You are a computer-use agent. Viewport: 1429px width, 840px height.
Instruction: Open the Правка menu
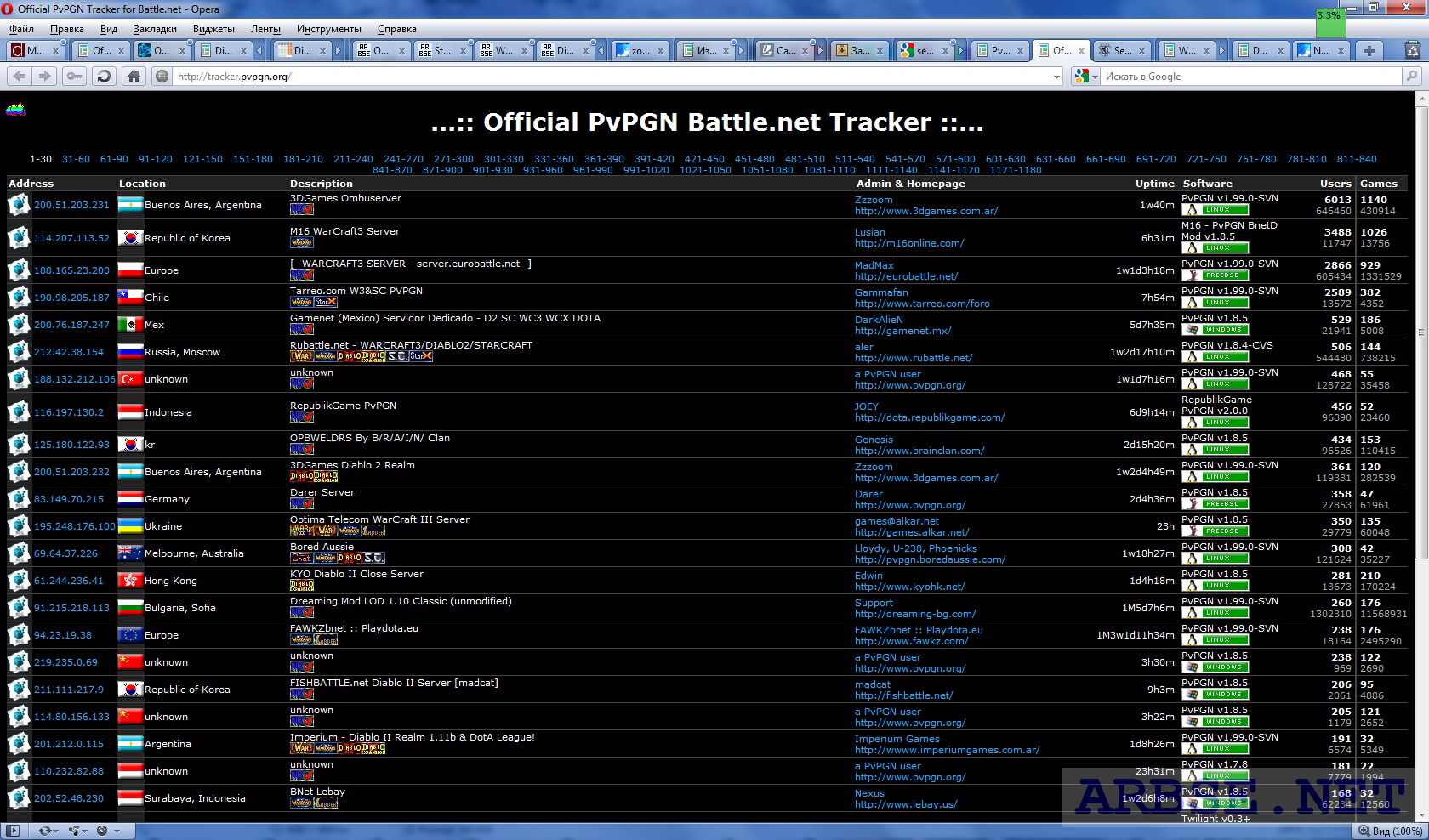coord(67,29)
